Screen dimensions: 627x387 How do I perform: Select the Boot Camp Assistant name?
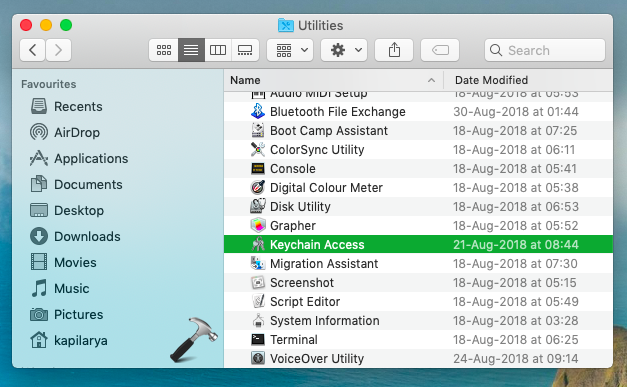(x=329, y=130)
